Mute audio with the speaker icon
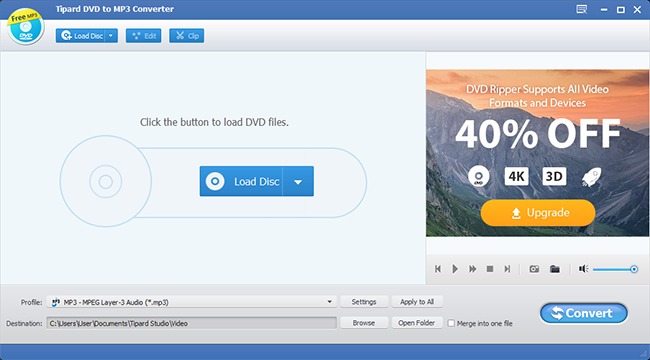This screenshot has height=360, width=650. [584, 269]
